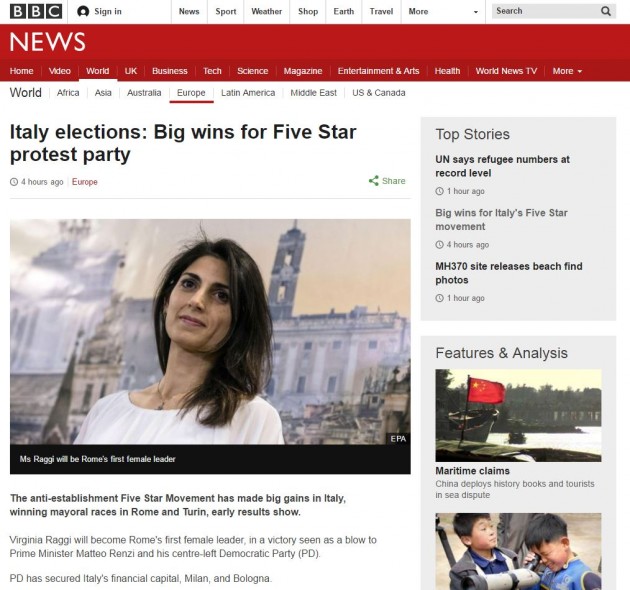
Task: Open Maritime claims China flag thumbnail
Action: point(518,415)
